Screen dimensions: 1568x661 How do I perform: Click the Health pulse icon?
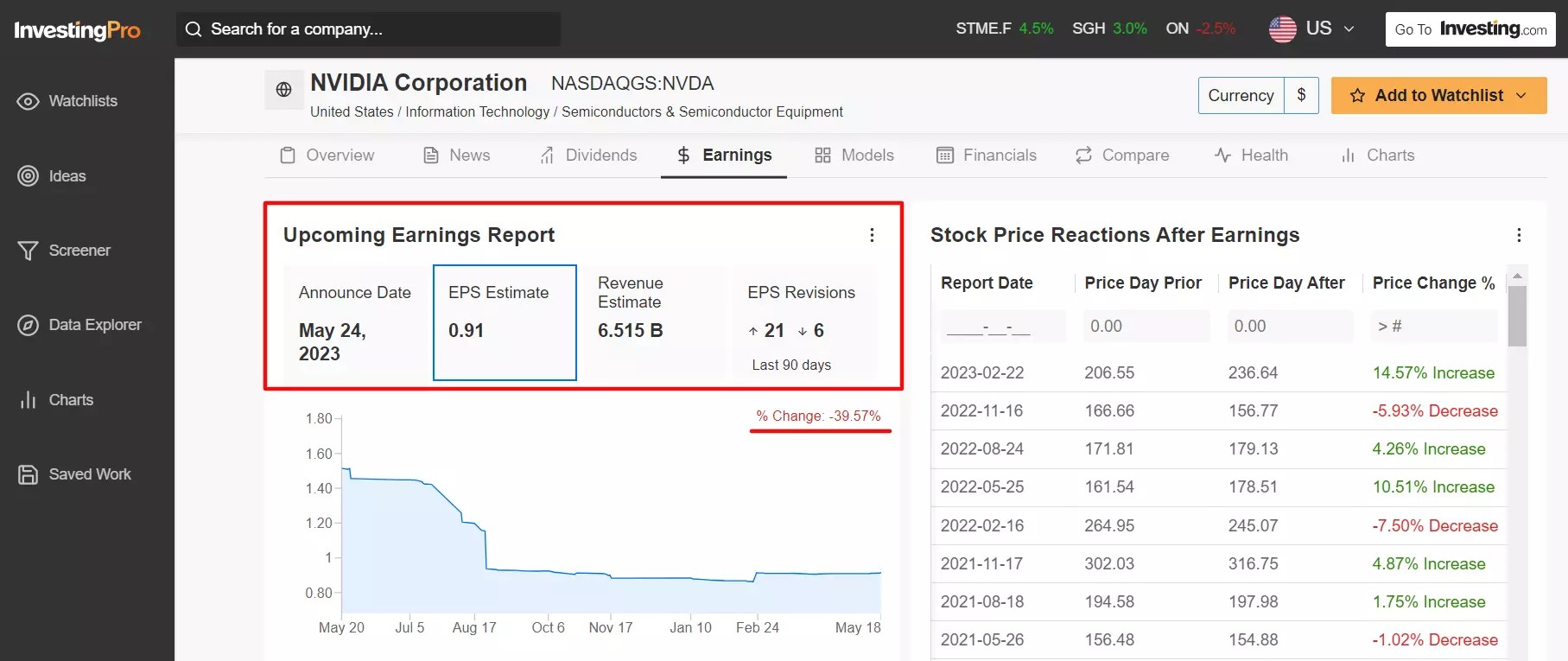(x=1222, y=156)
